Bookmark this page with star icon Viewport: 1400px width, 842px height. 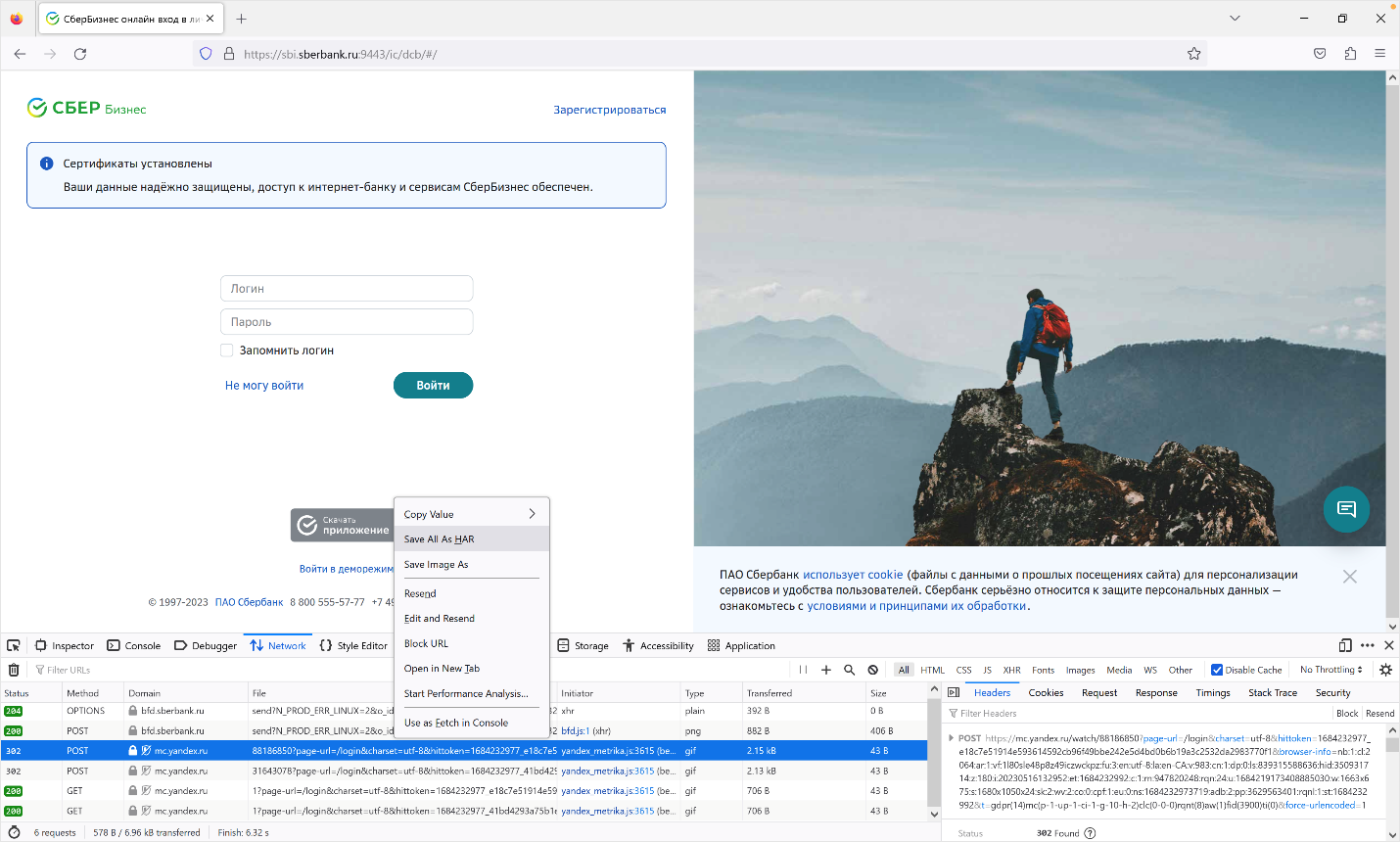point(1194,54)
